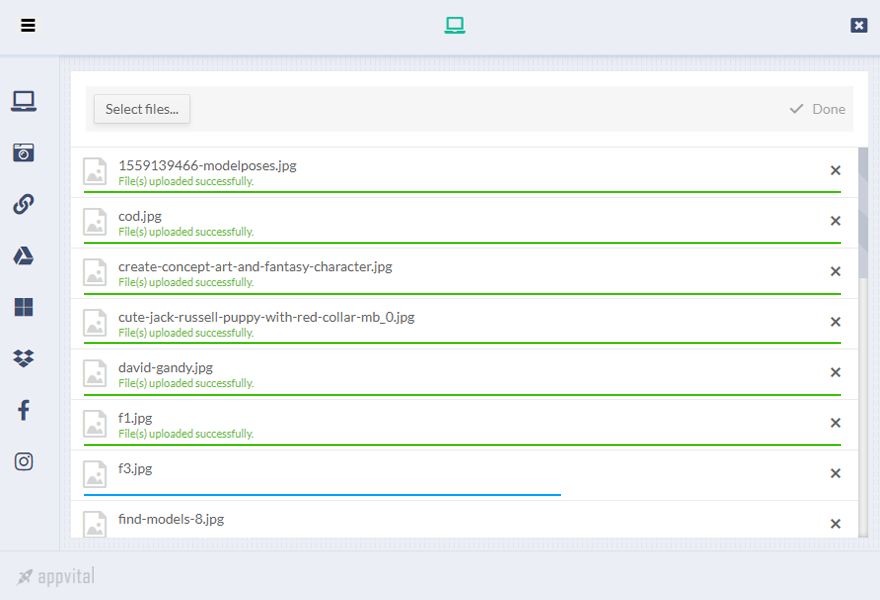Viewport: 880px width, 600px height.
Task: Click the Done button
Action: tap(817, 109)
